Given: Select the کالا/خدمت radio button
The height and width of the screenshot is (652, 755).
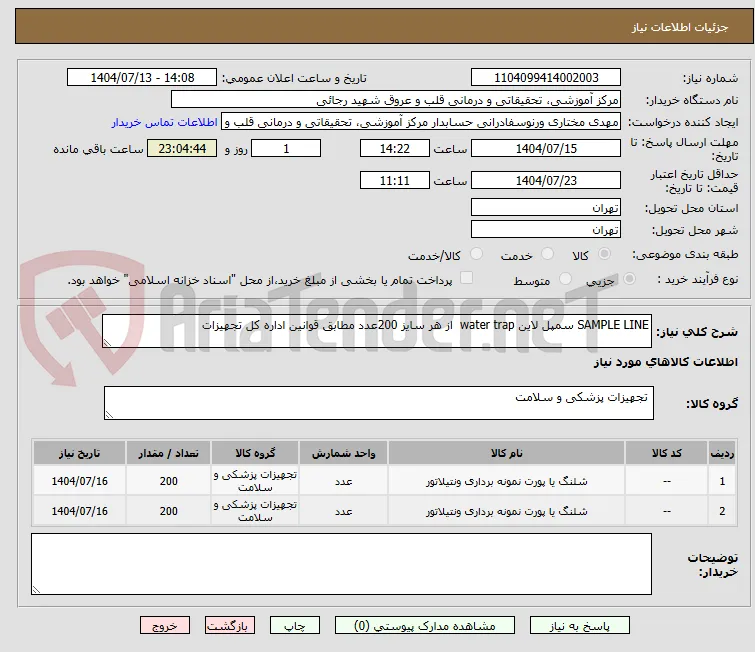Looking at the screenshot, I should [x=476, y=254].
